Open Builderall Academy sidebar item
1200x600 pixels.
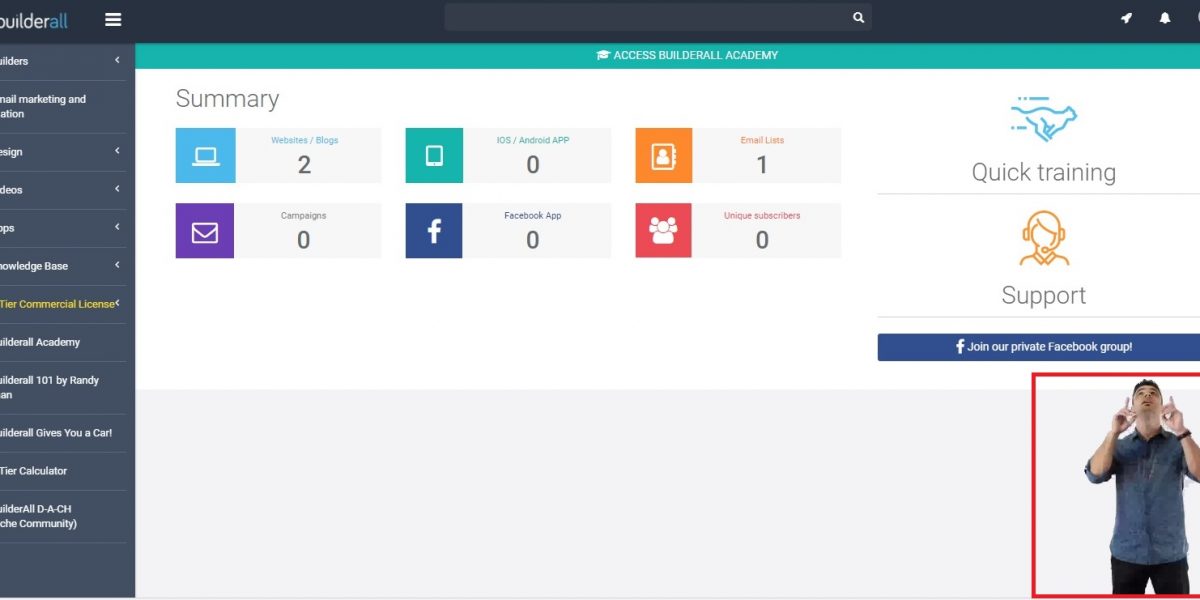pos(40,342)
